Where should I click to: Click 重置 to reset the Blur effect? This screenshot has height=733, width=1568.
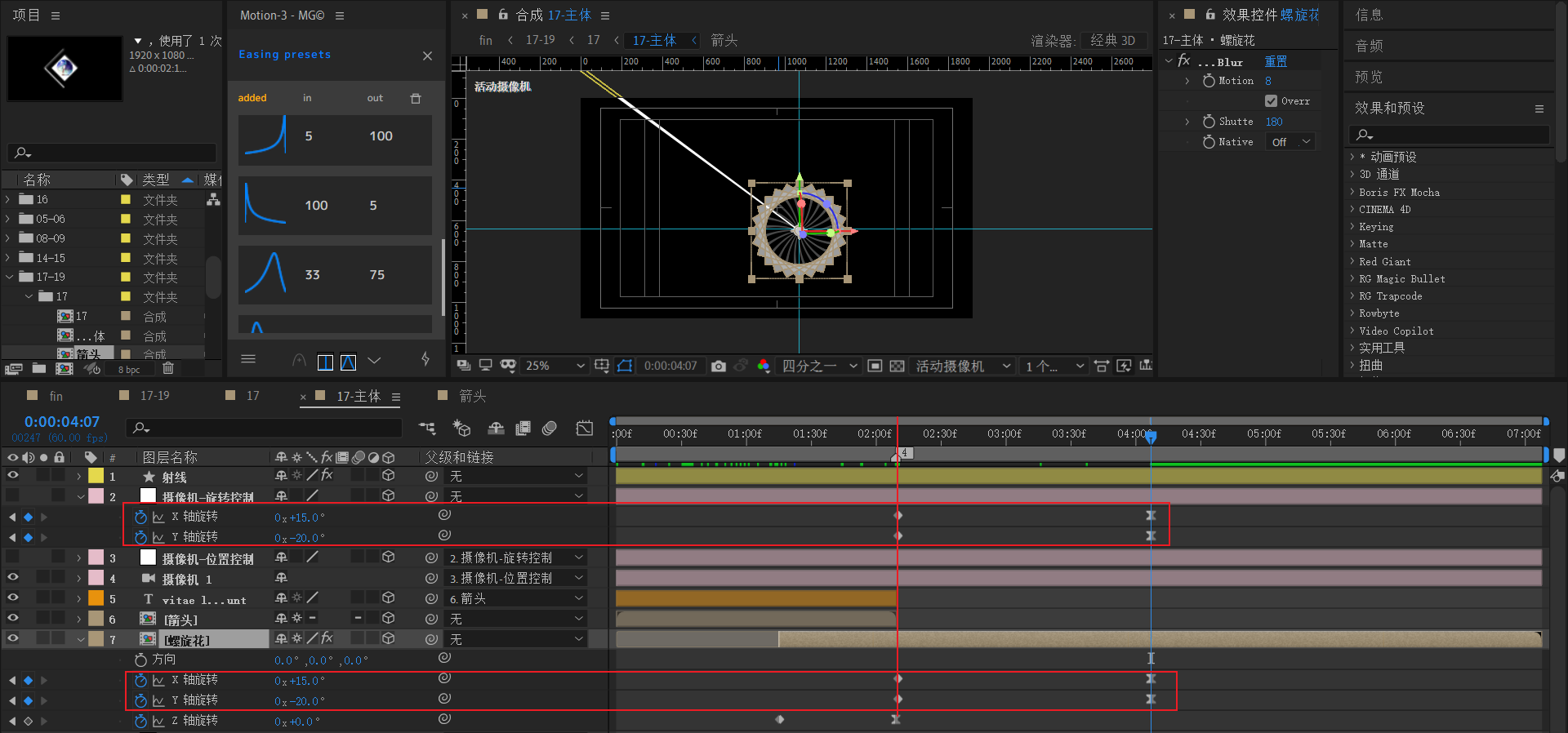1276,61
